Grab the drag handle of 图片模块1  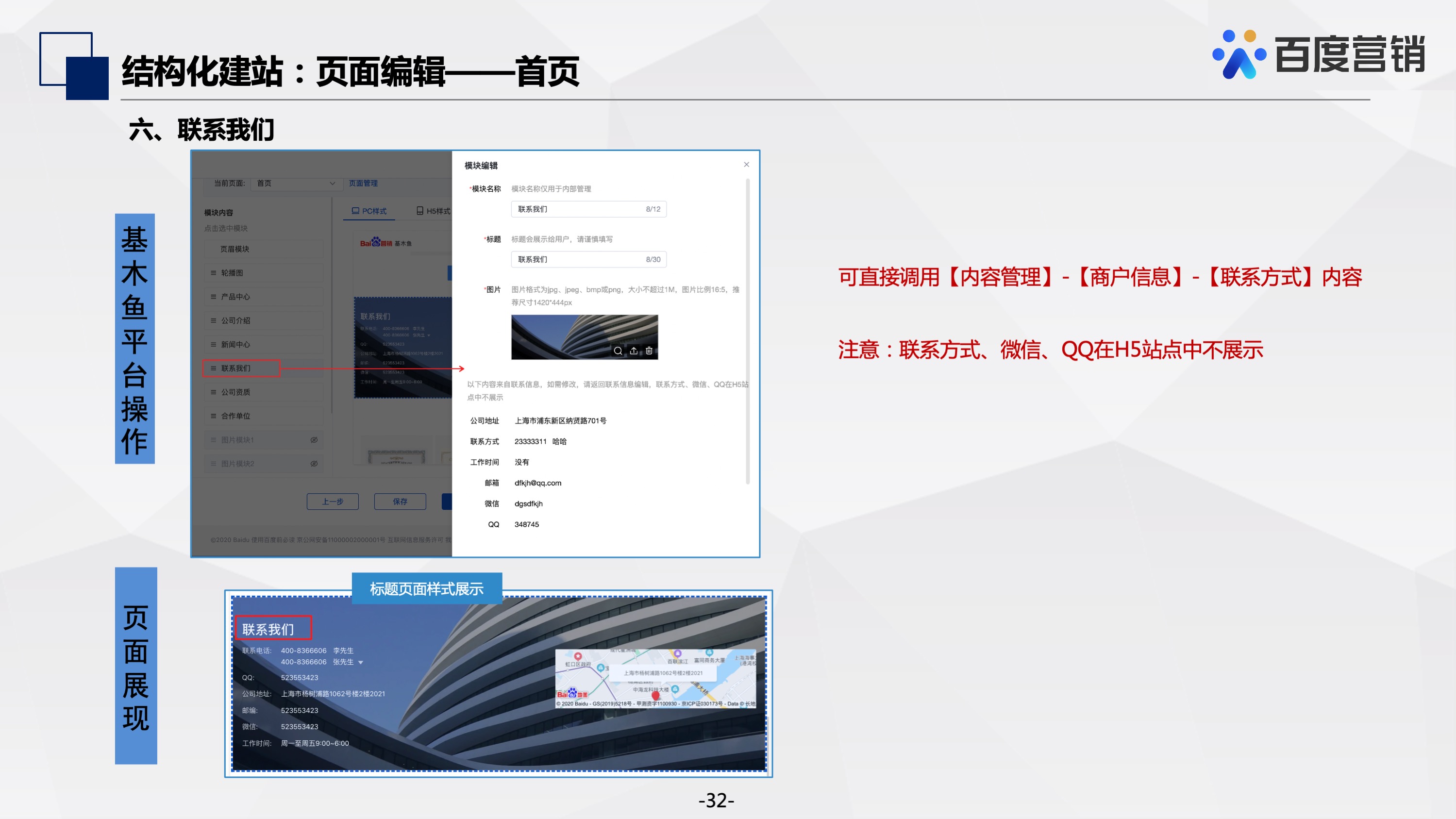(213, 440)
